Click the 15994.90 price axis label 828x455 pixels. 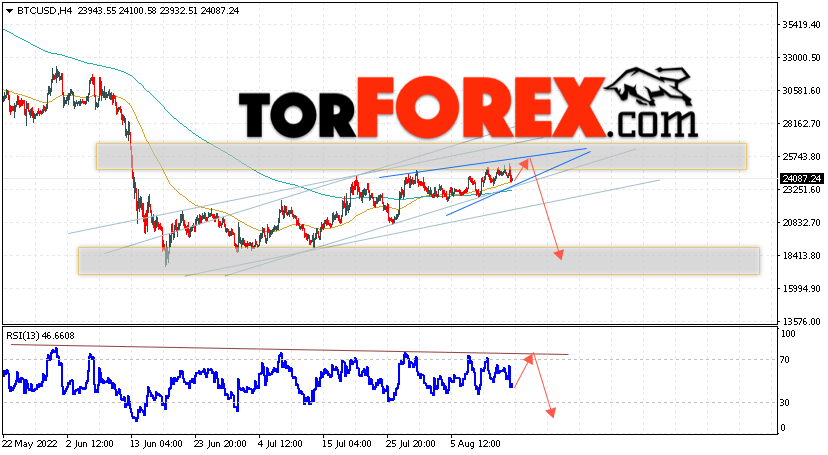point(801,289)
